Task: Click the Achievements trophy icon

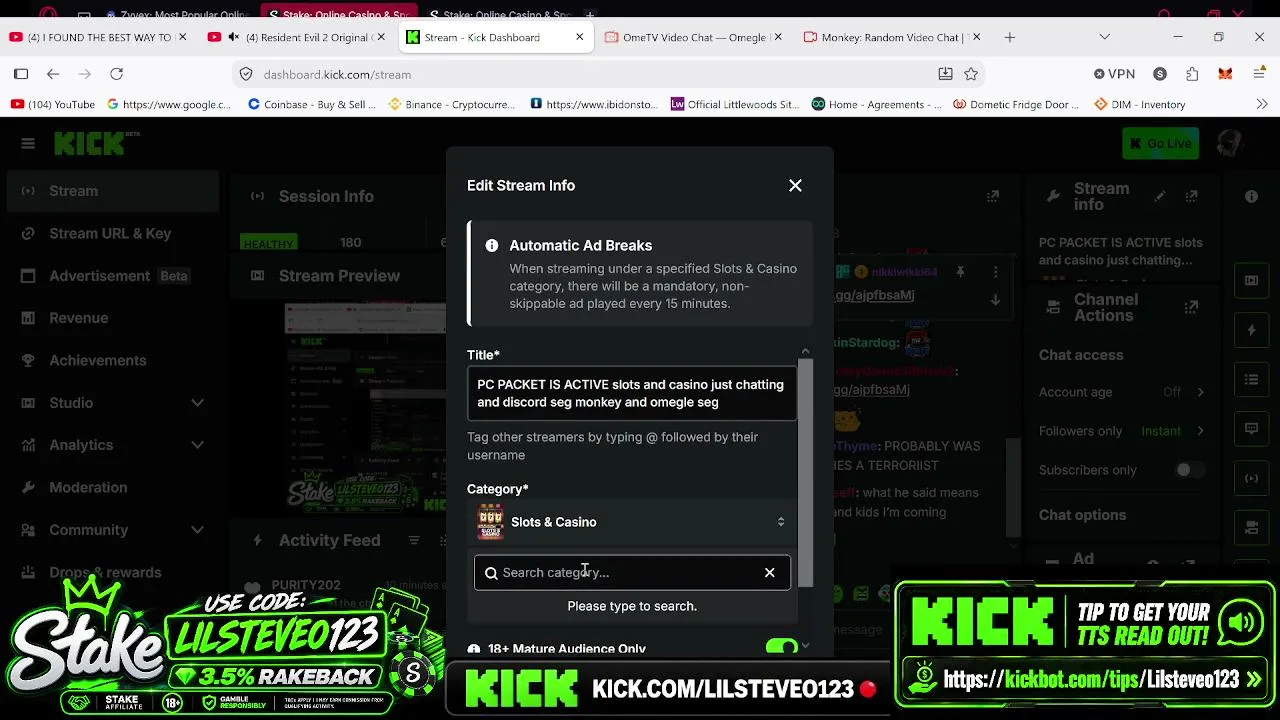Action: click(28, 360)
